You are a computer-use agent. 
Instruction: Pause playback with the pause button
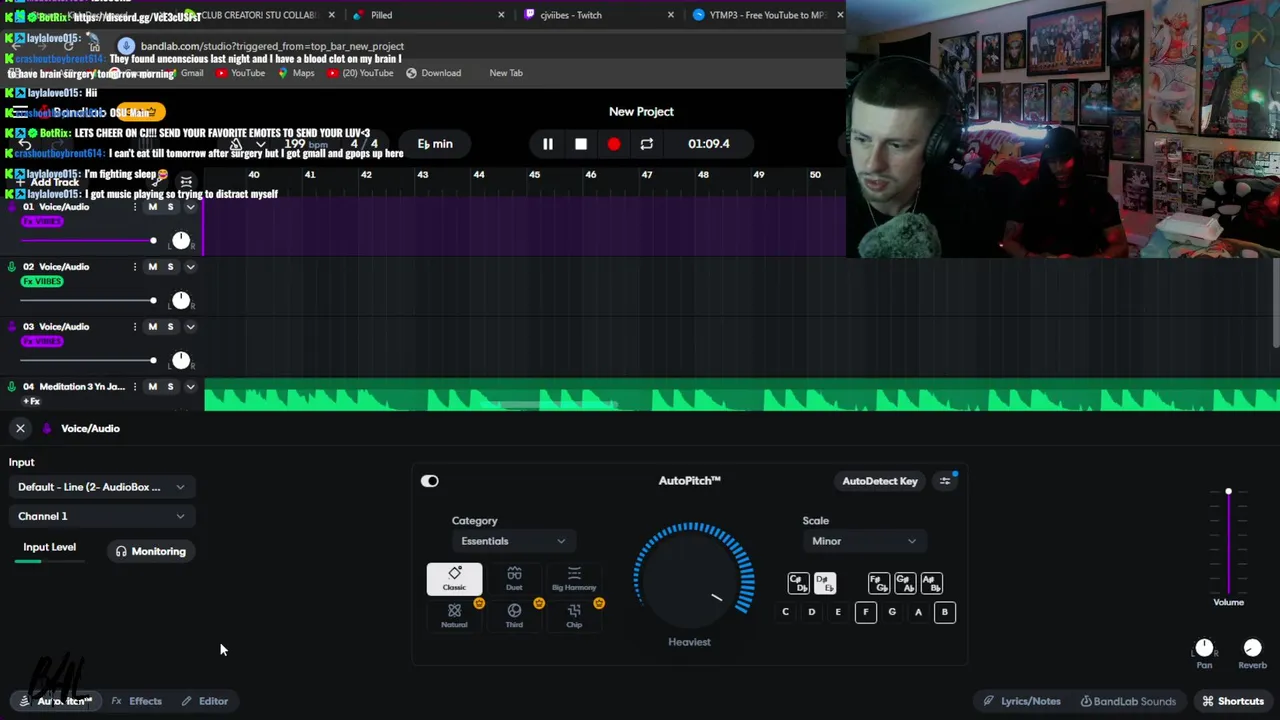[x=548, y=144]
